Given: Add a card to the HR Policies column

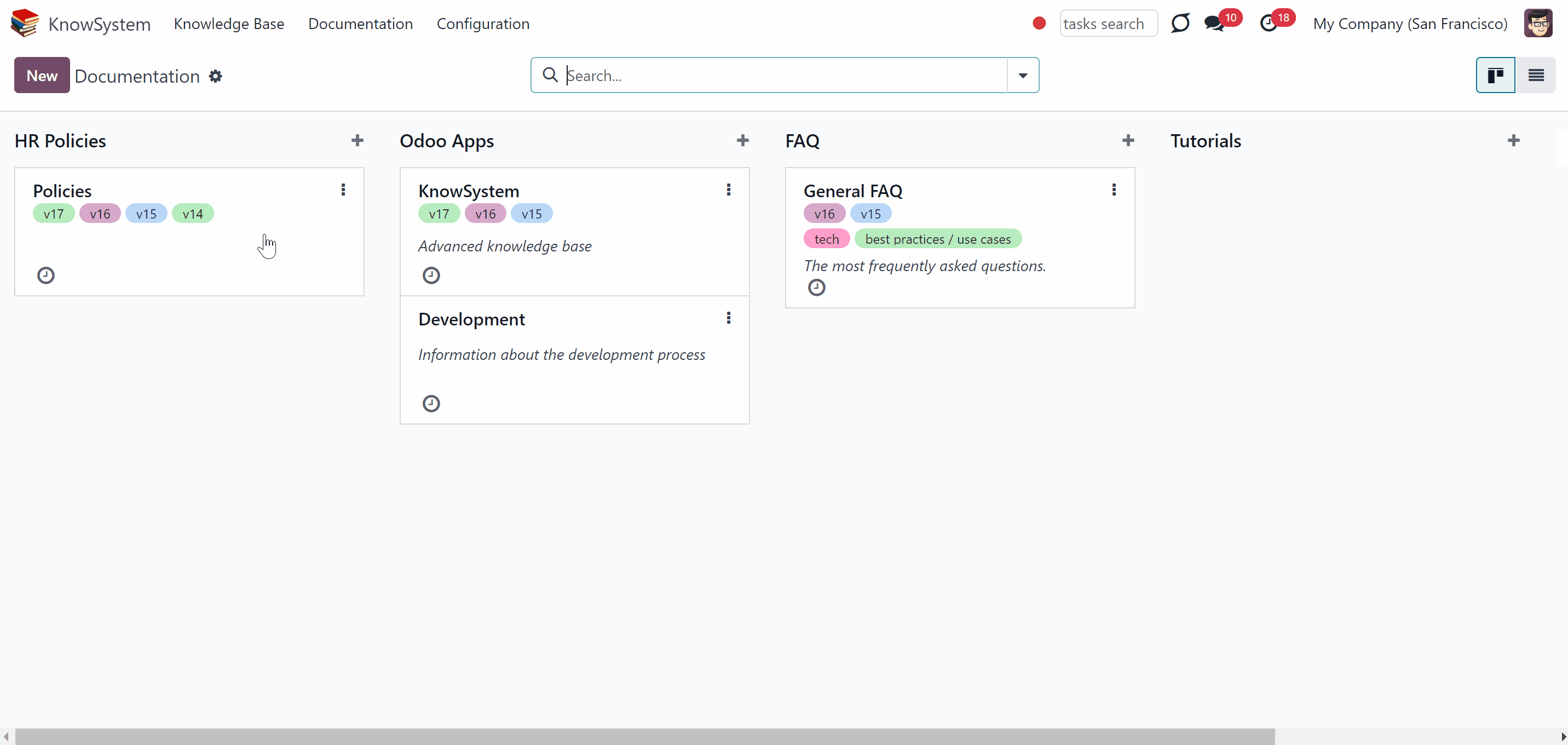Looking at the screenshot, I should point(358,141).
